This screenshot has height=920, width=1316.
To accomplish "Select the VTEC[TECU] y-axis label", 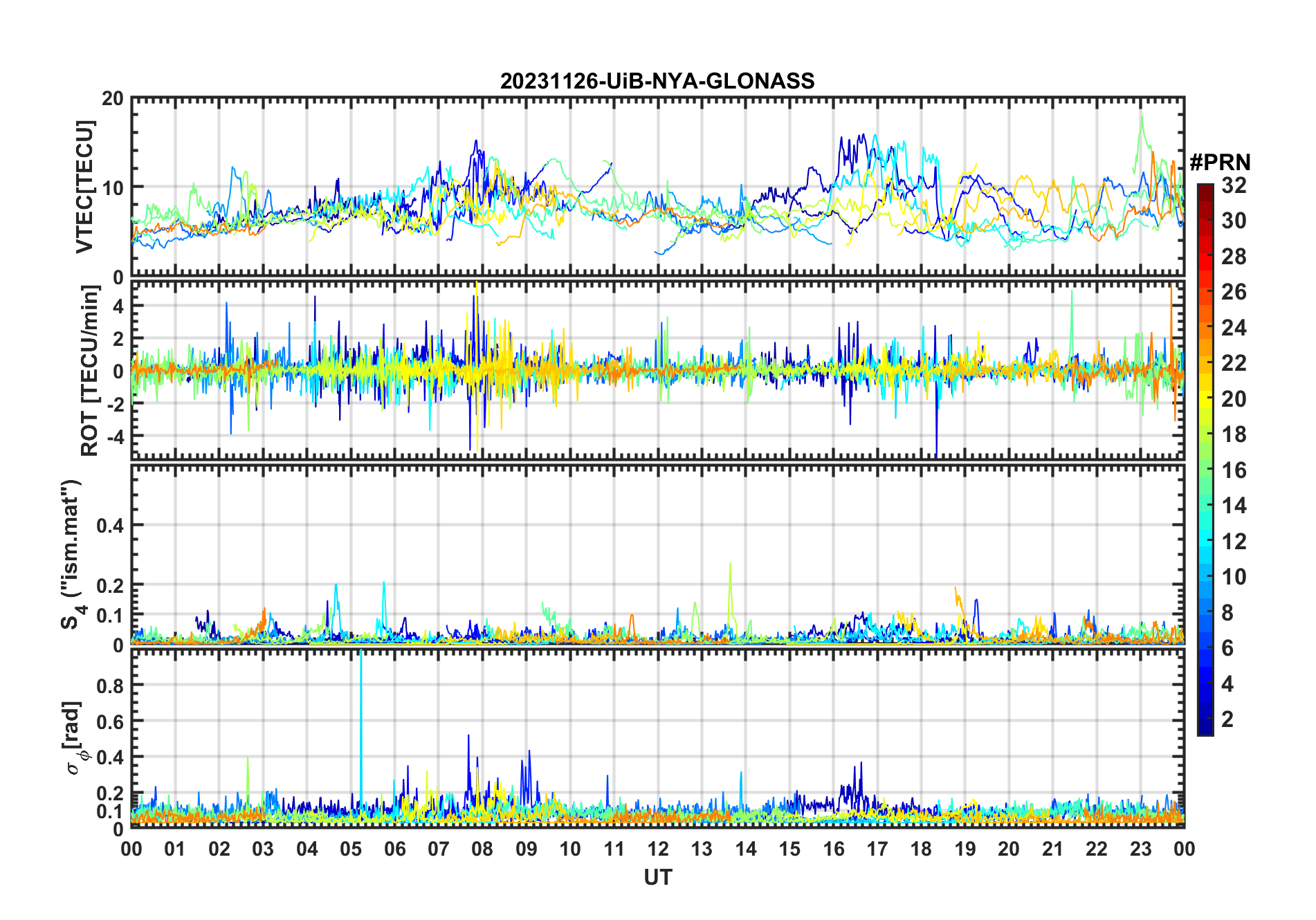I will [84, 187].
